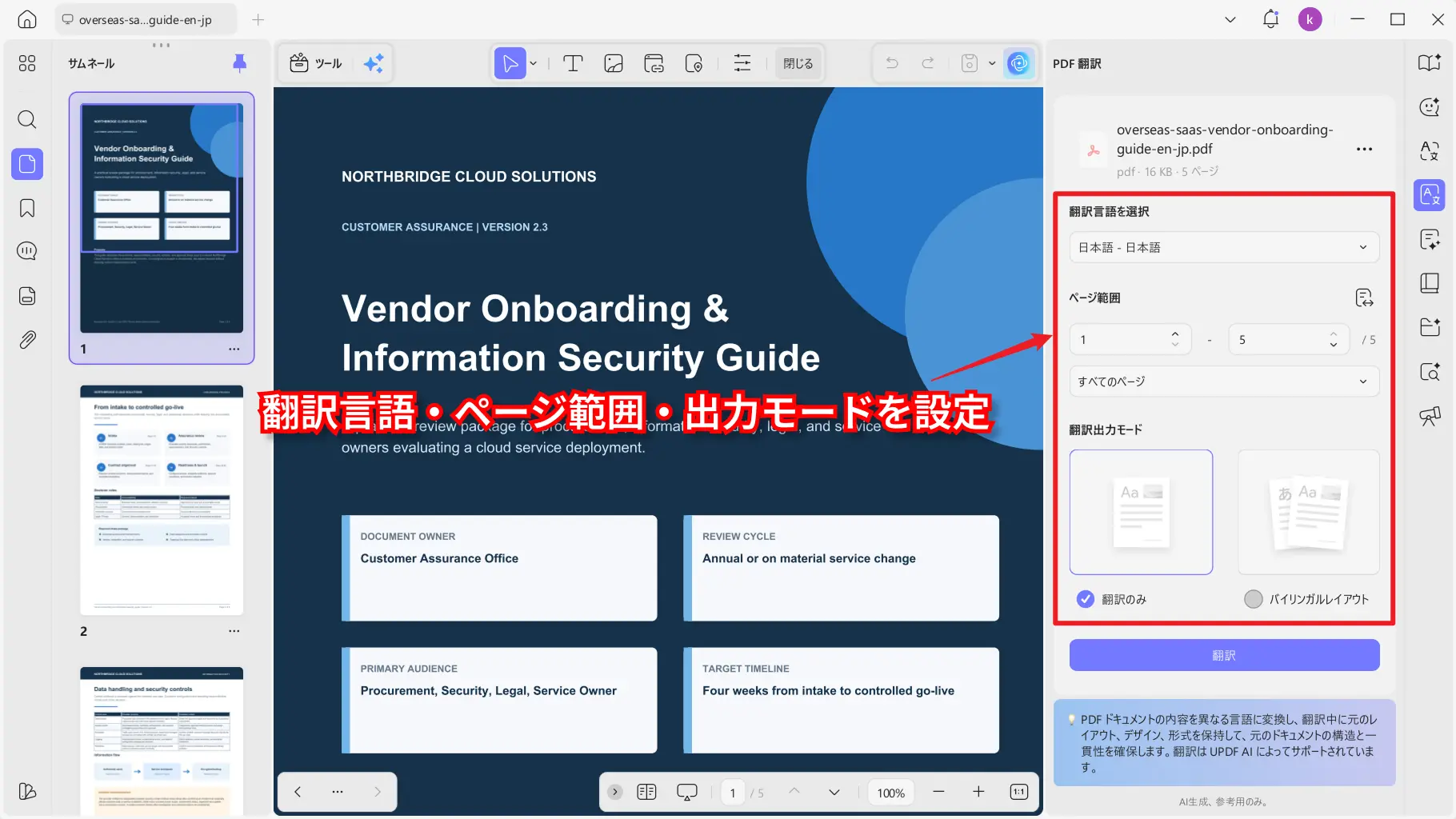Viewport: 1456px width, 819px height.
Task: Open more options for thumbnail page 1
Action: coord(234,349)
